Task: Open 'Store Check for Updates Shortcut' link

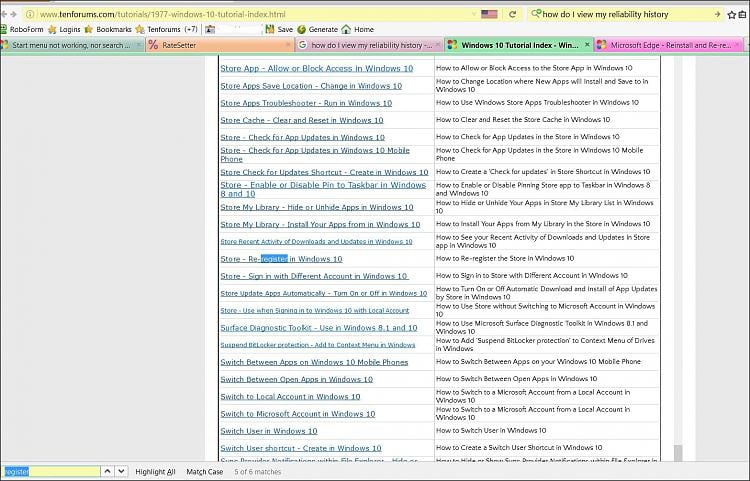Action: click(x=324, y=172)
